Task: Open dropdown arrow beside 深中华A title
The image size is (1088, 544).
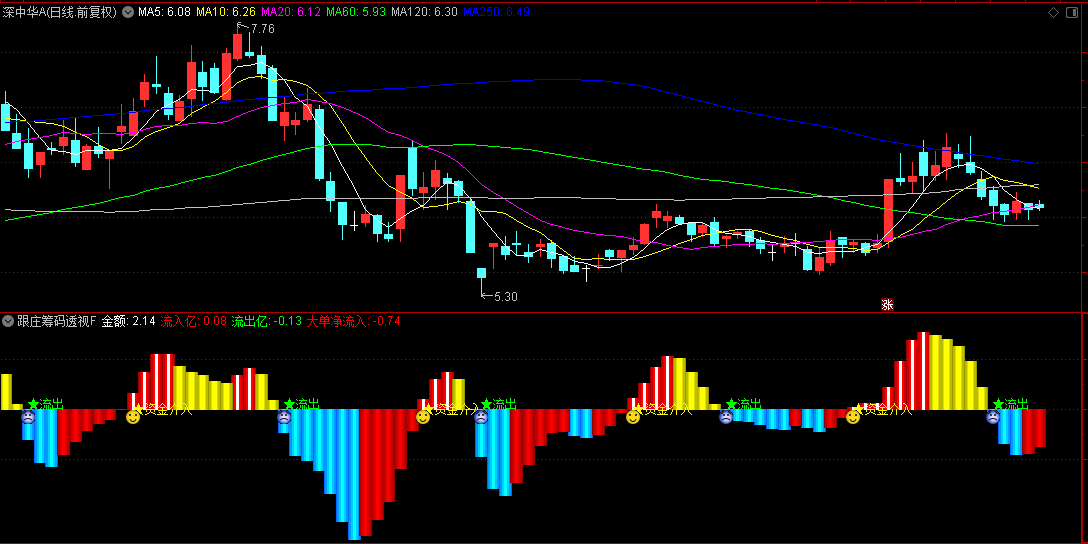Action: coord(128,12)
